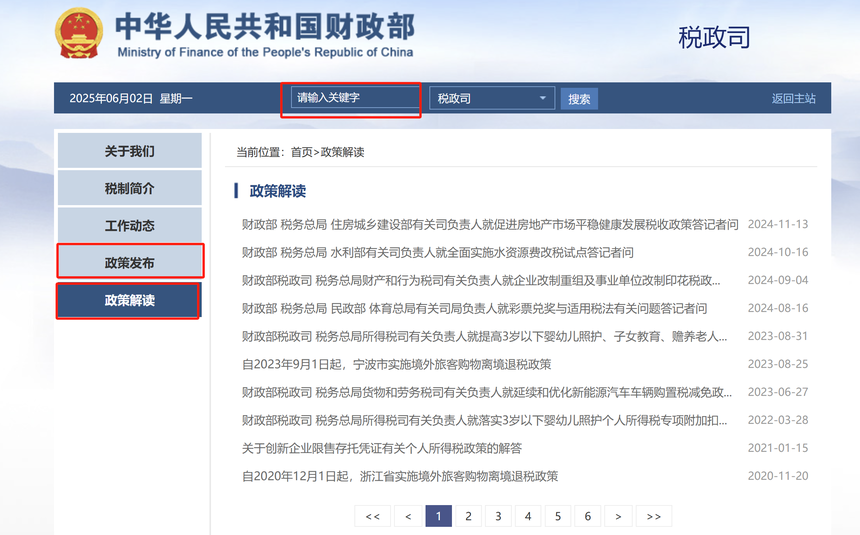Click the date 2020-11-20
This screenshot has width=860, height=535.
click(778, 476)
